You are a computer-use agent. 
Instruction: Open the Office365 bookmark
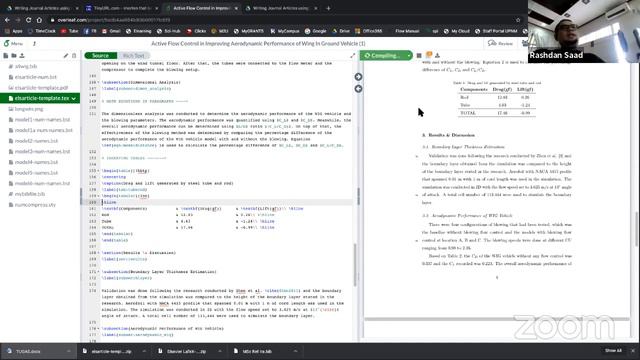pyautogui.click(x=369, y=31)
